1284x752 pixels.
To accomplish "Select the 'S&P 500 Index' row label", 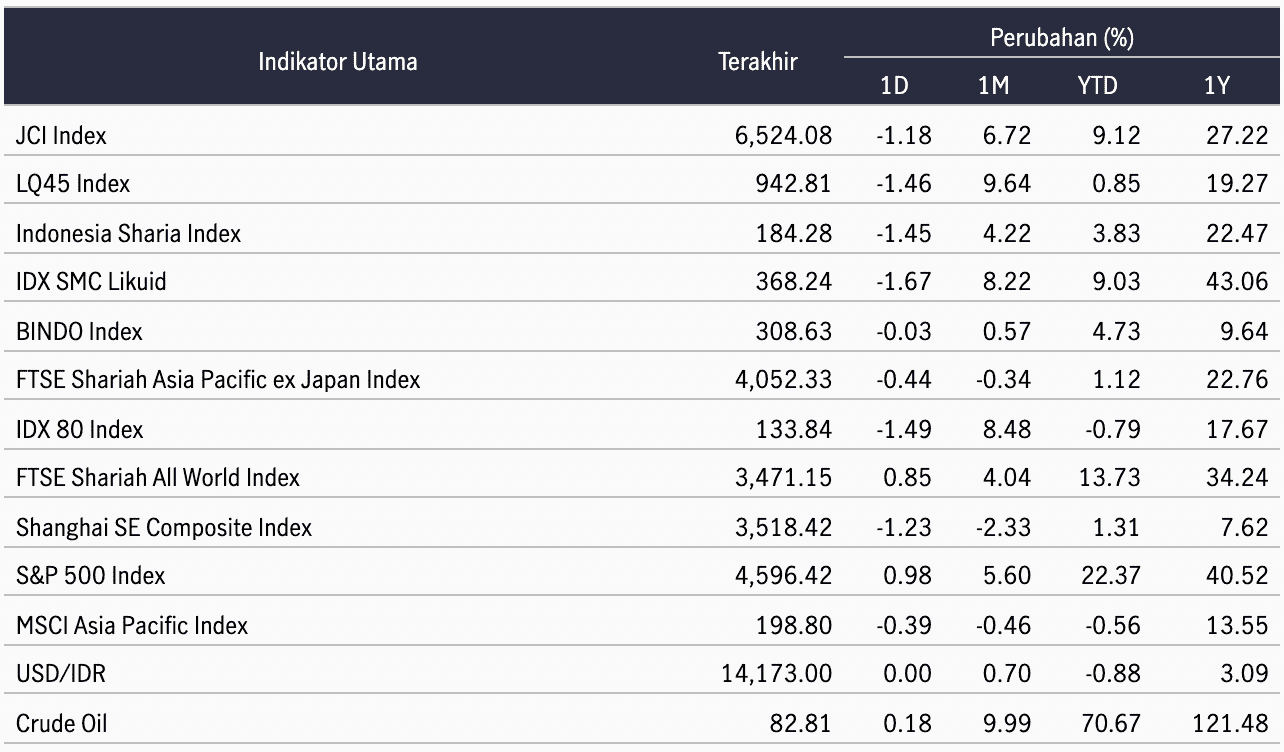I will pyautogui.click(x=91, y=576).
